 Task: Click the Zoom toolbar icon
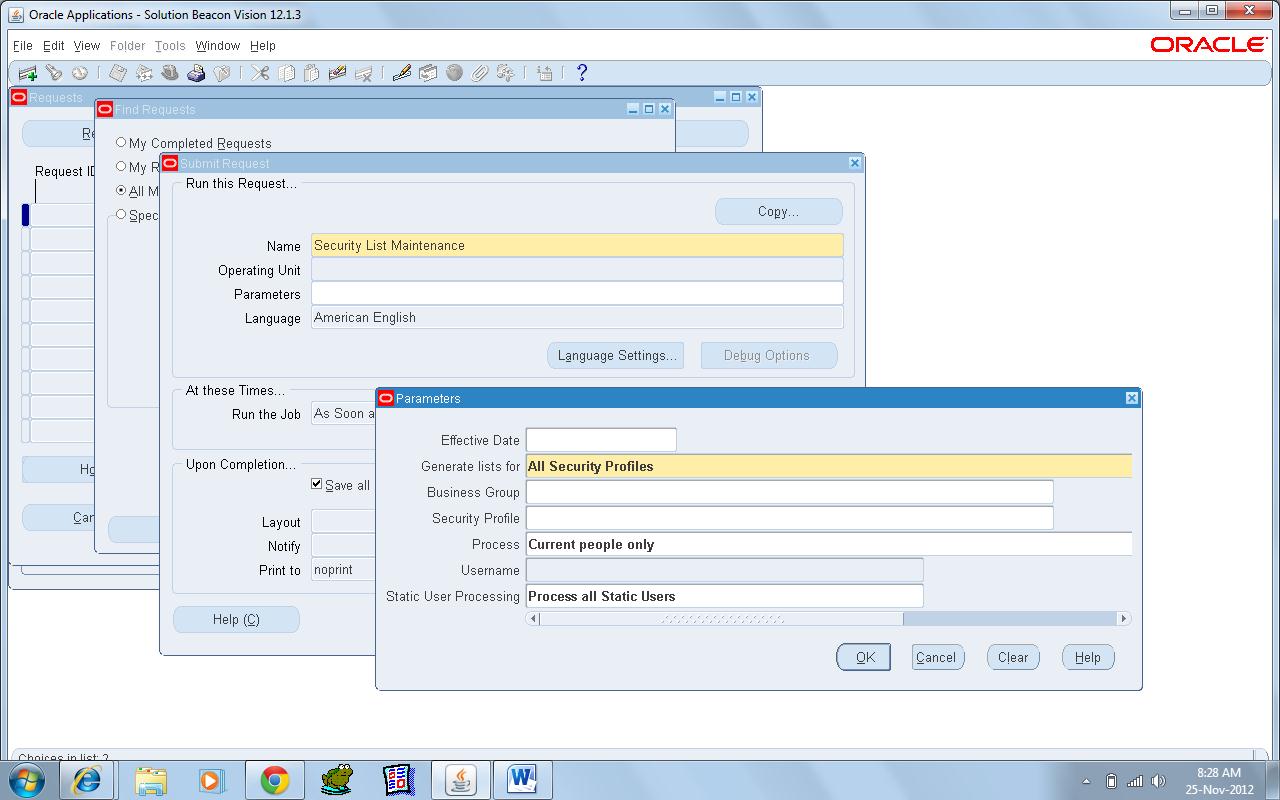point(428,73)
